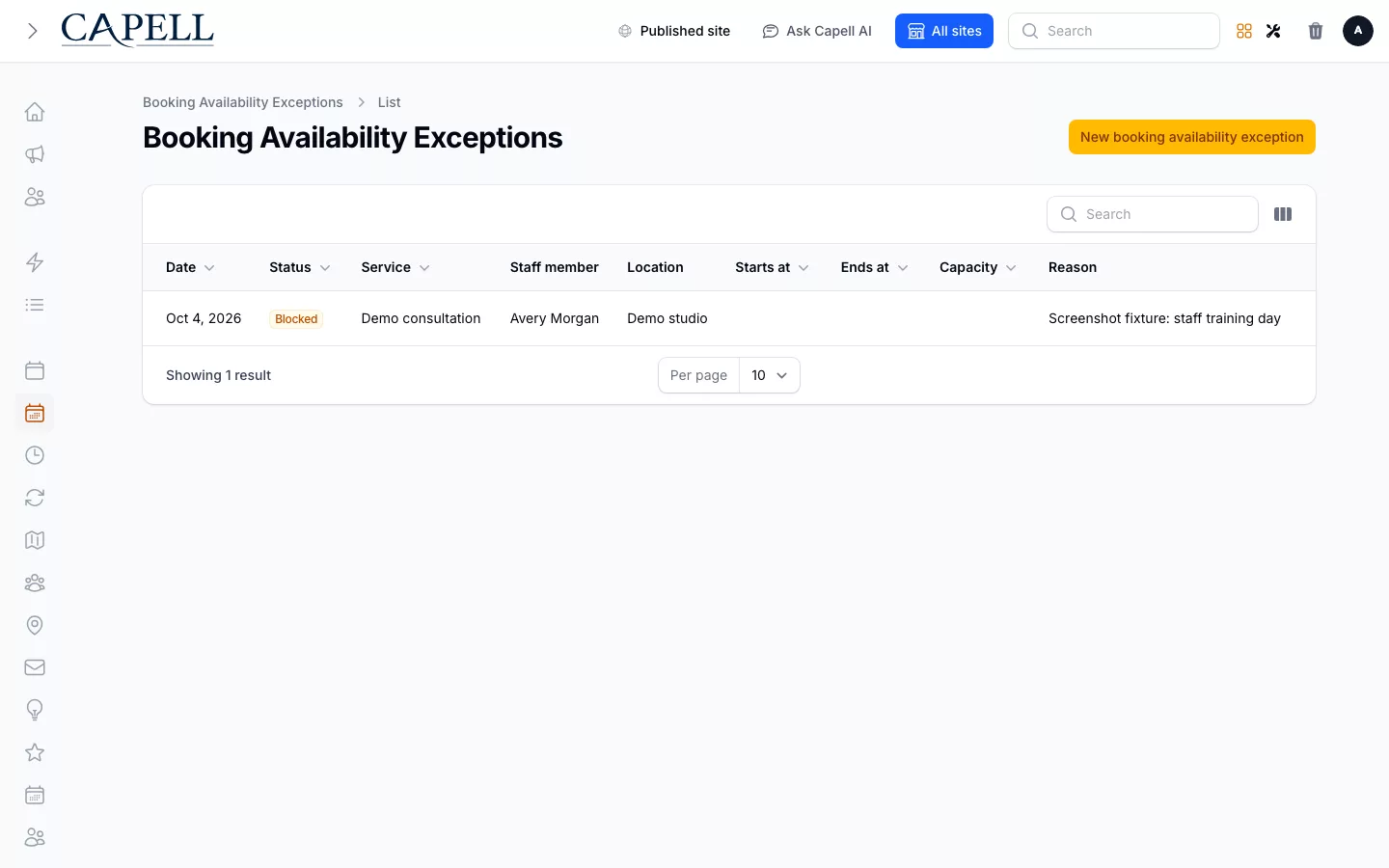This screenshot has height=868, width=1389.
Task: Sort the table by the Status column
Action: 300,267
